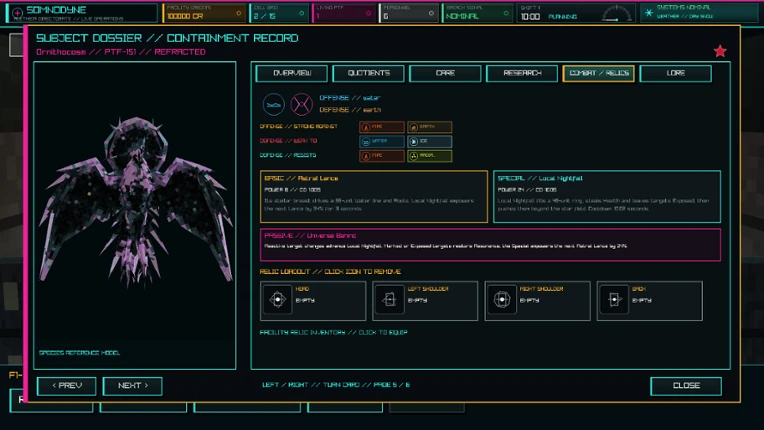The height and width of the screenshot is (430, 764).
Task: Click the Ornithocosm // PTF-151 subtitle
Action: 121,52
